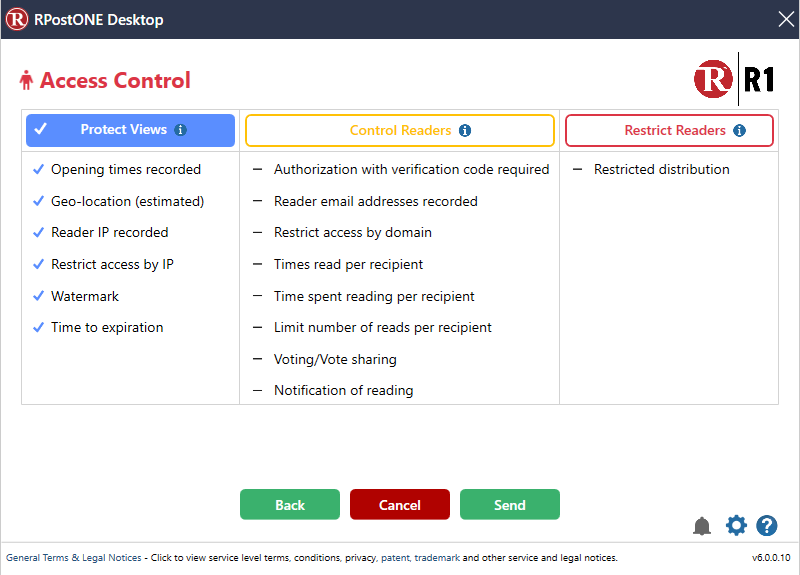The height and width of the screenshot is (575, 800).
Task: Click the RPost R1 logo
Action: pyautogui.click(x=735, y=80)
